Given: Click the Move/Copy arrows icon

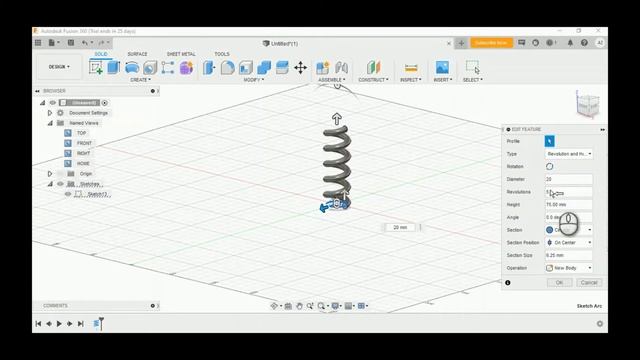Looking at the screenshot, I should [x=300, y=67].
